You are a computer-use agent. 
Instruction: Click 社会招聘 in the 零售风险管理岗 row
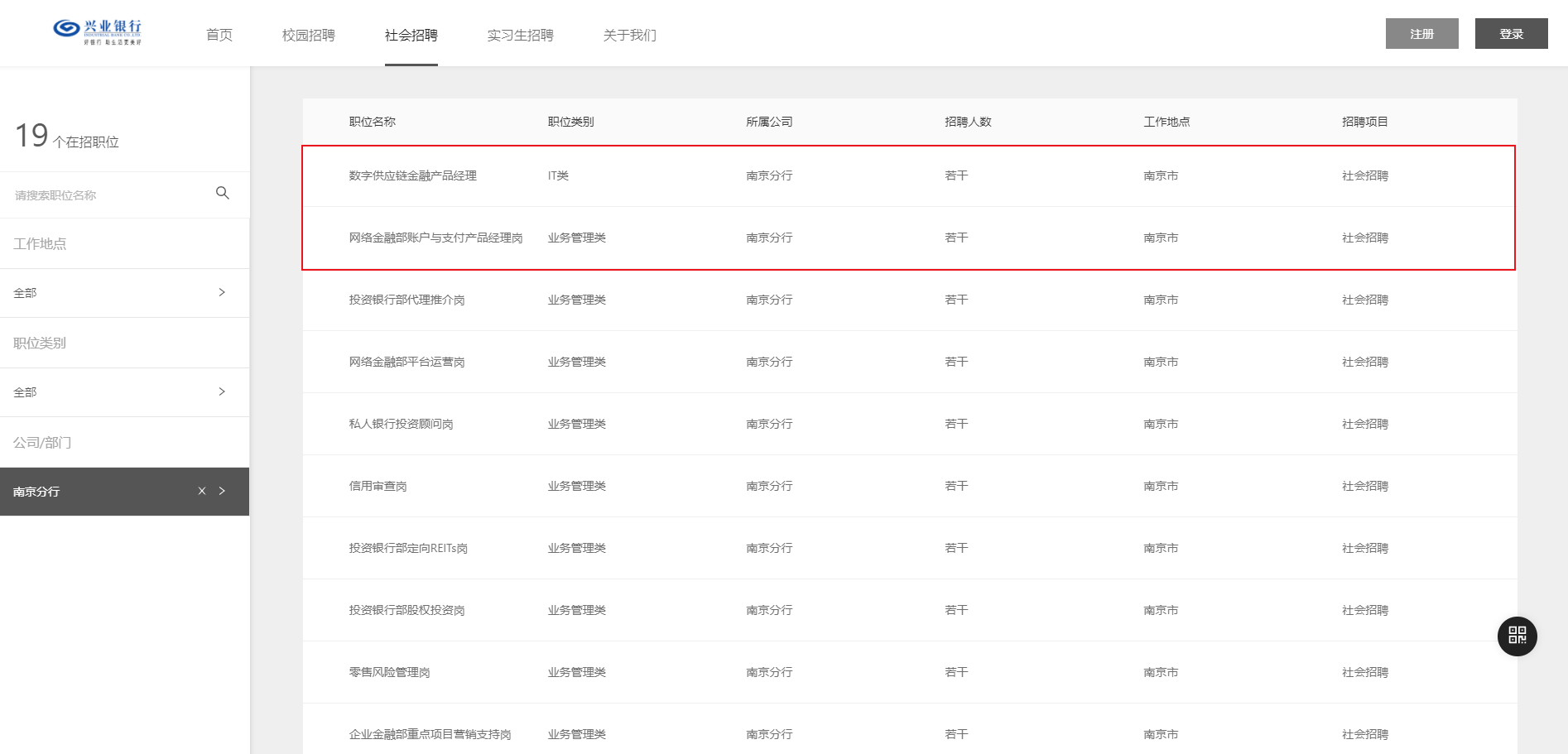pyautogui.click(x=1365, y=672)
